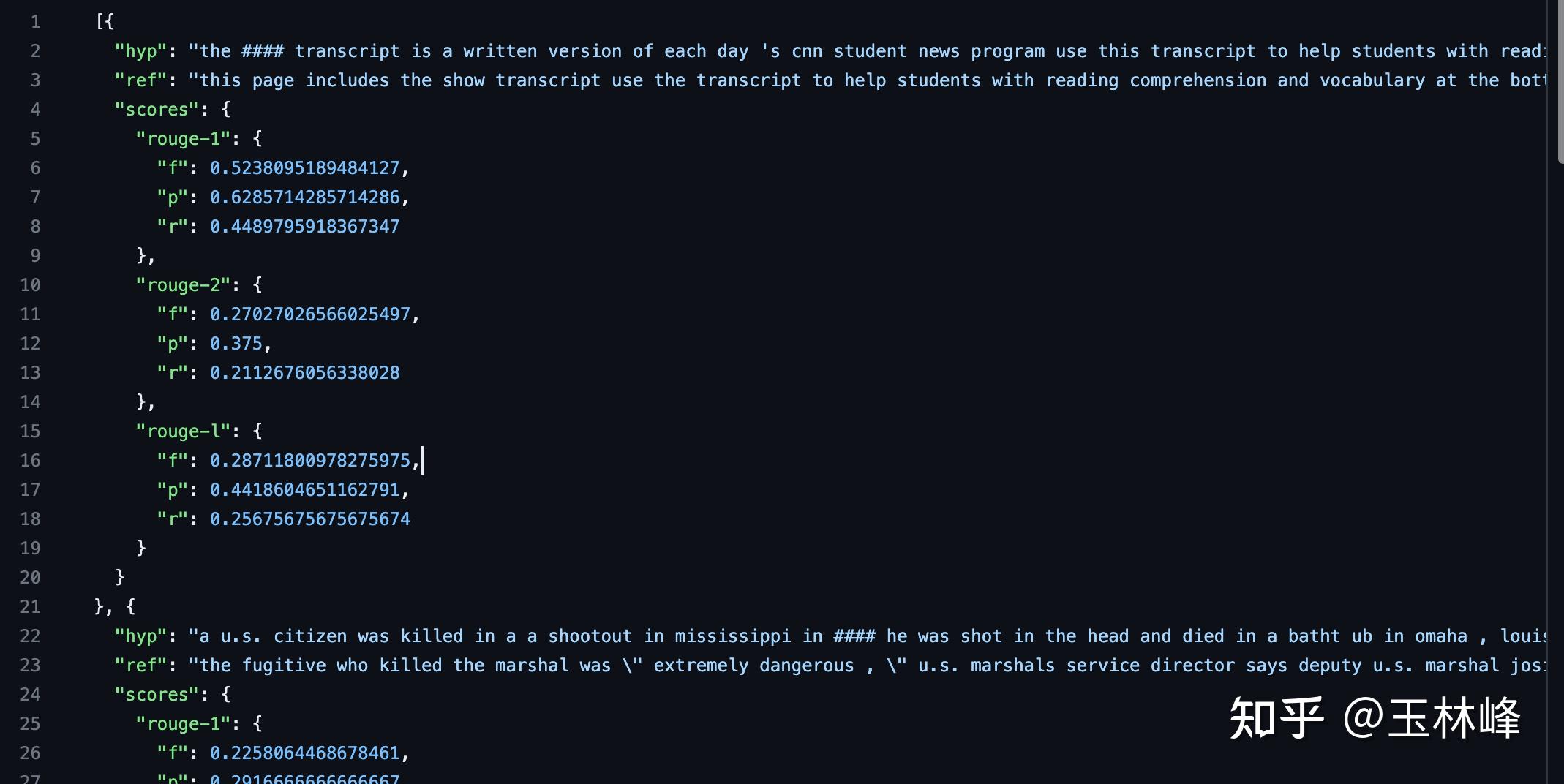Click the value 0.4418604651162791

(x=304, y=490)
